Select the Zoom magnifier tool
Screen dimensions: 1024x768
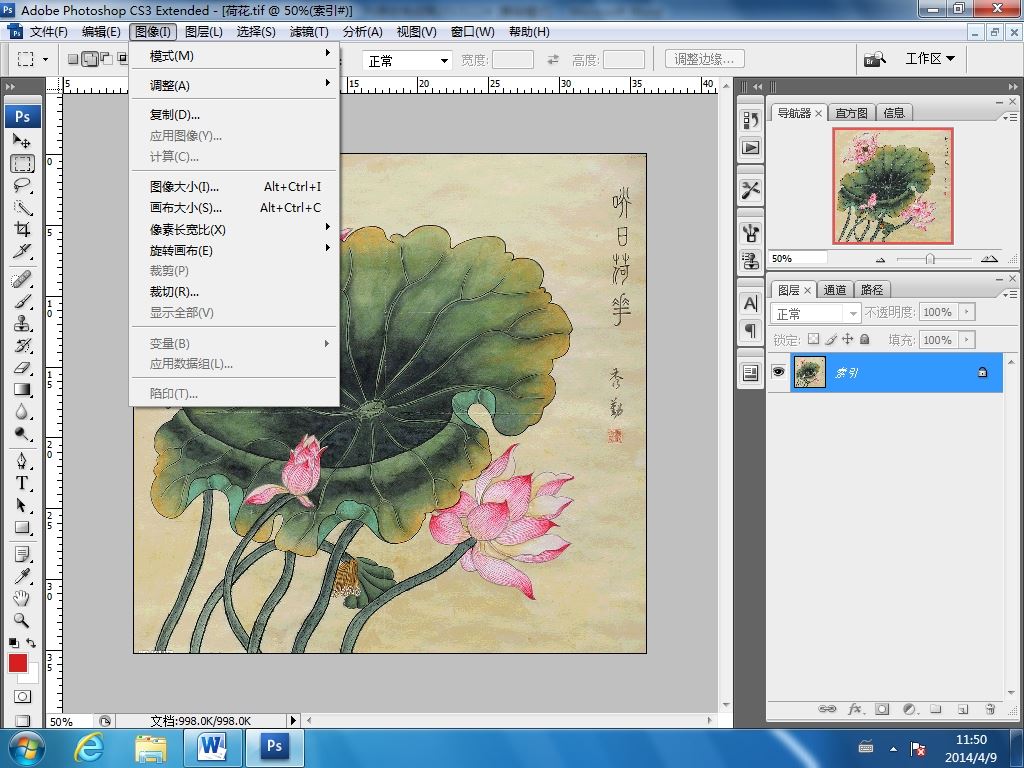[22, 620]
